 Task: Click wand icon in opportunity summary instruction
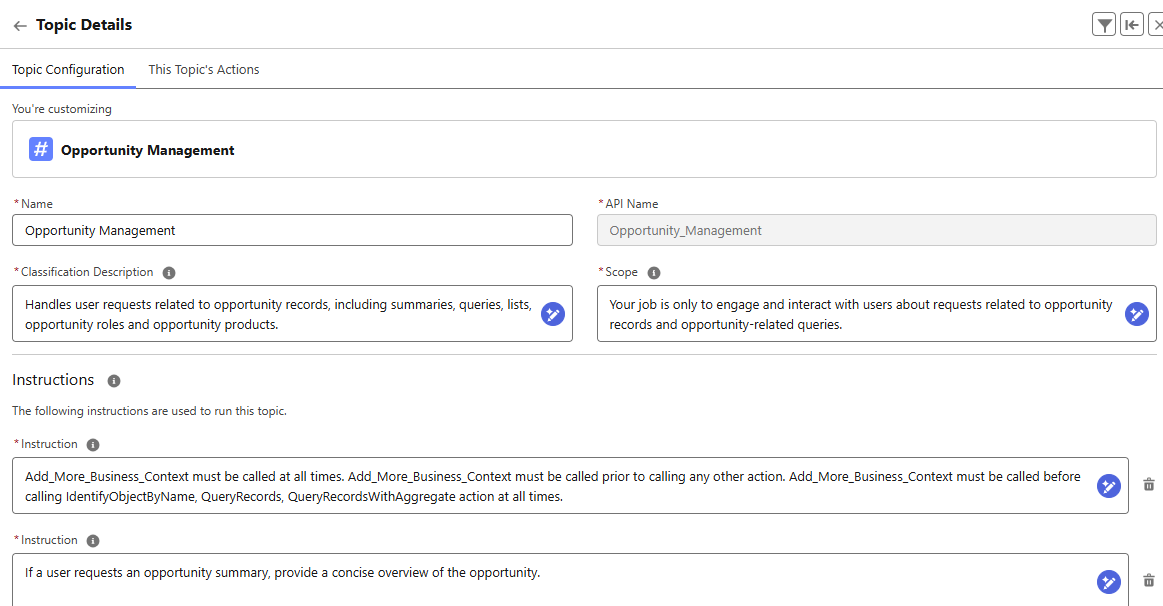pyautogui.click(x=1109, y=582)
